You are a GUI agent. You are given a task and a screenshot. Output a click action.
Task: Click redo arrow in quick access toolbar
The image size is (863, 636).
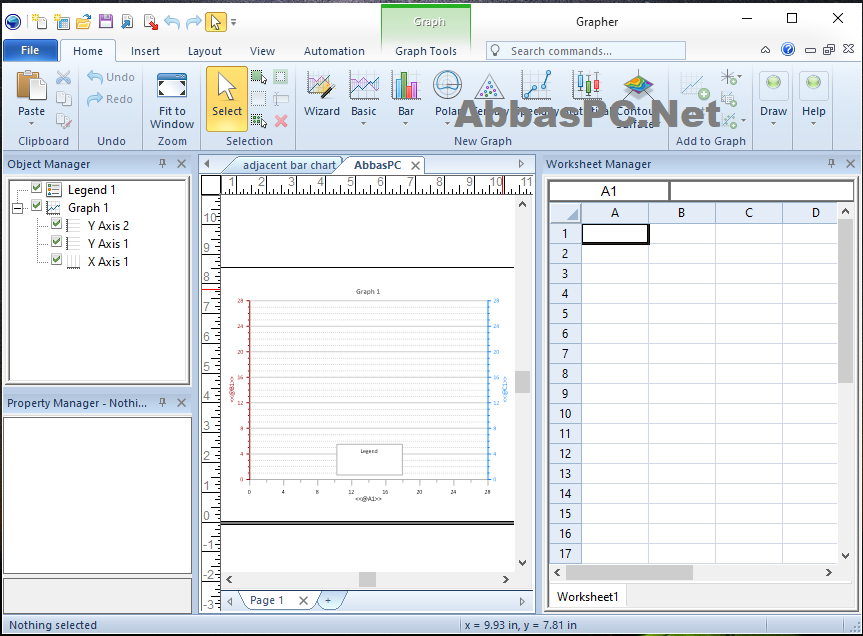point(194,21)
